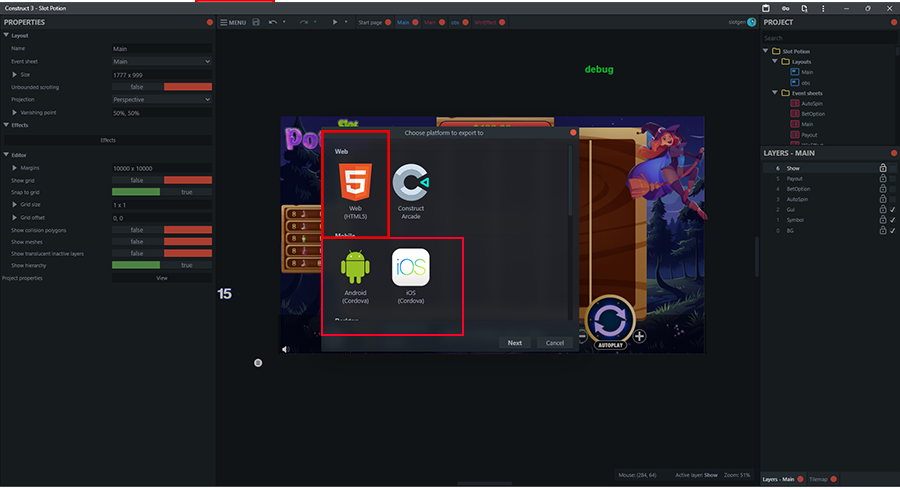Collapse the Event sheets folder
Viewport: 900px width, 489px height.
coord(775,92)
